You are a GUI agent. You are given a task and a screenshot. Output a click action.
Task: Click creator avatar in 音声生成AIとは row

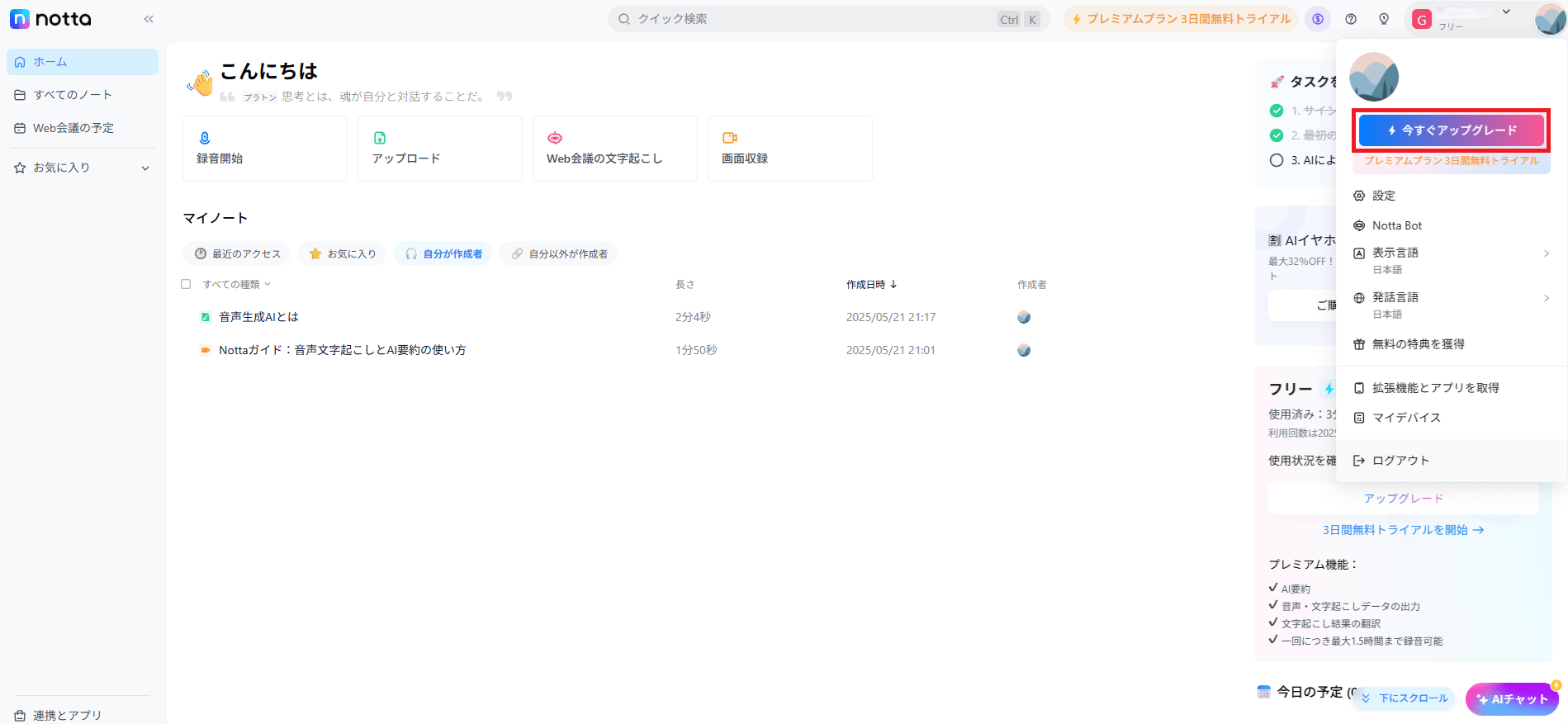1024,317
